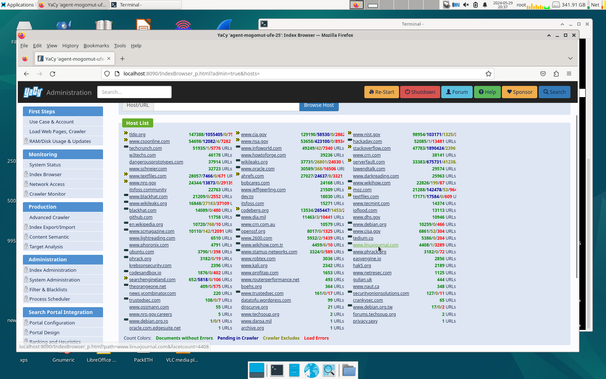Open the Bookmarks menu
The width and height of the screenshot is (606, 379).
click(x=96, y=46)
